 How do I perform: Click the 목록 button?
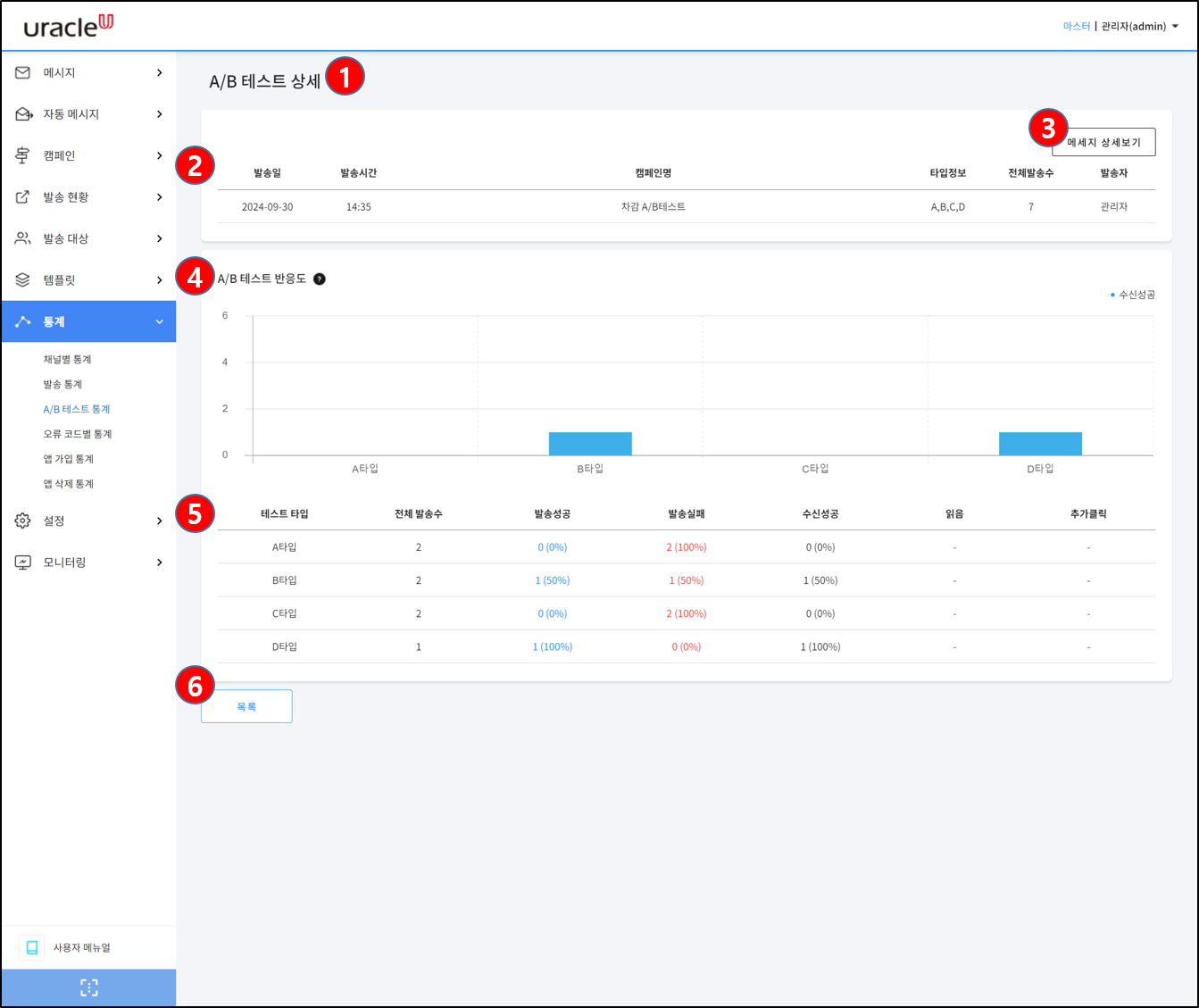coord(246,706)
